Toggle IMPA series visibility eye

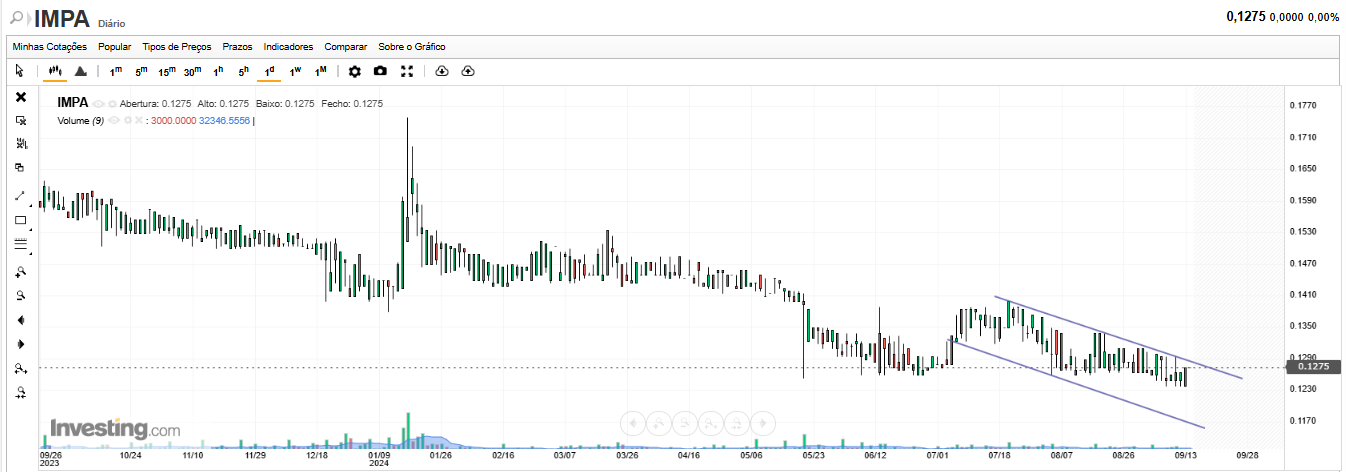click(x=99, y=104)
